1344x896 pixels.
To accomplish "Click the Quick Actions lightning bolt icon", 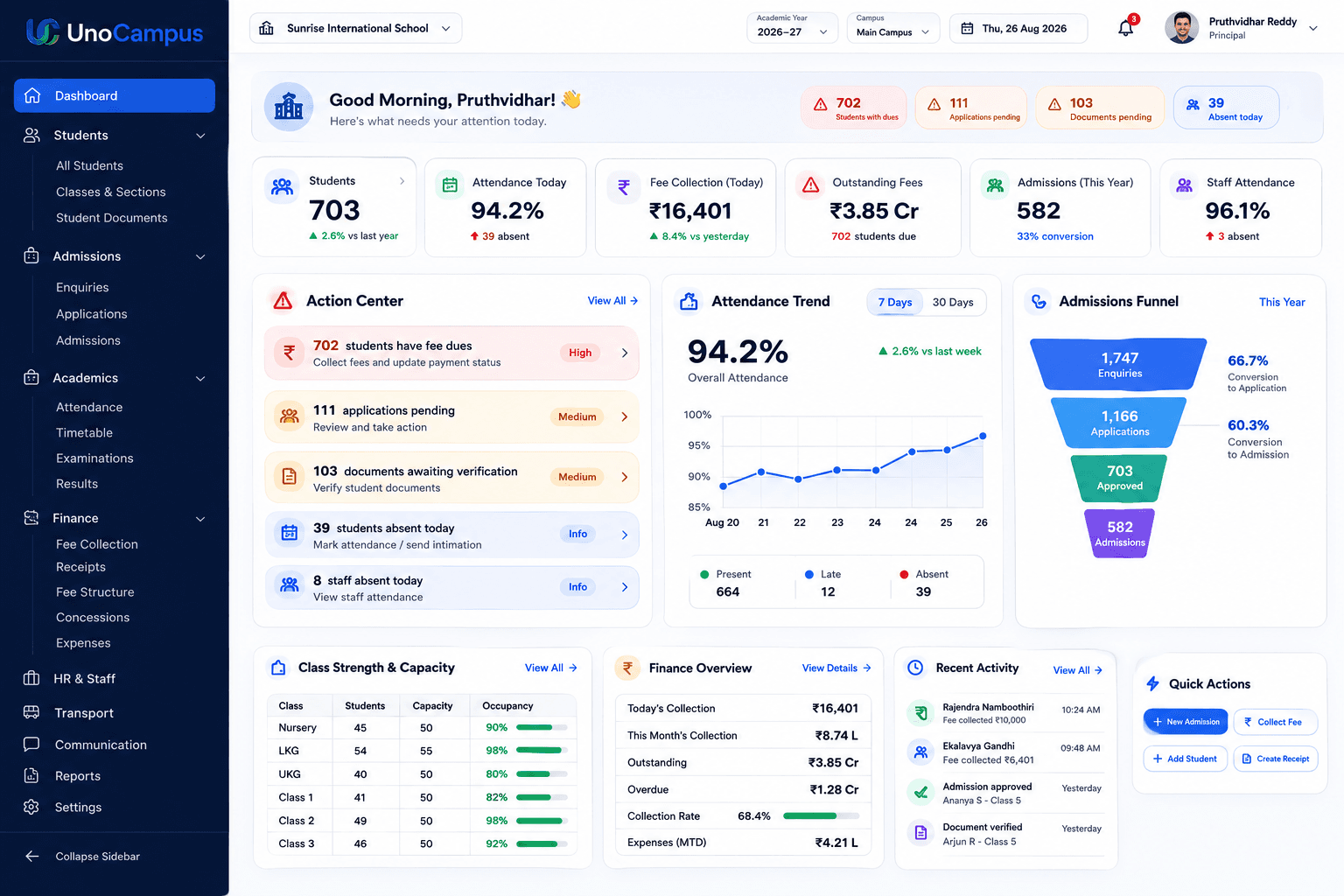I will (x=1152, y=683).
